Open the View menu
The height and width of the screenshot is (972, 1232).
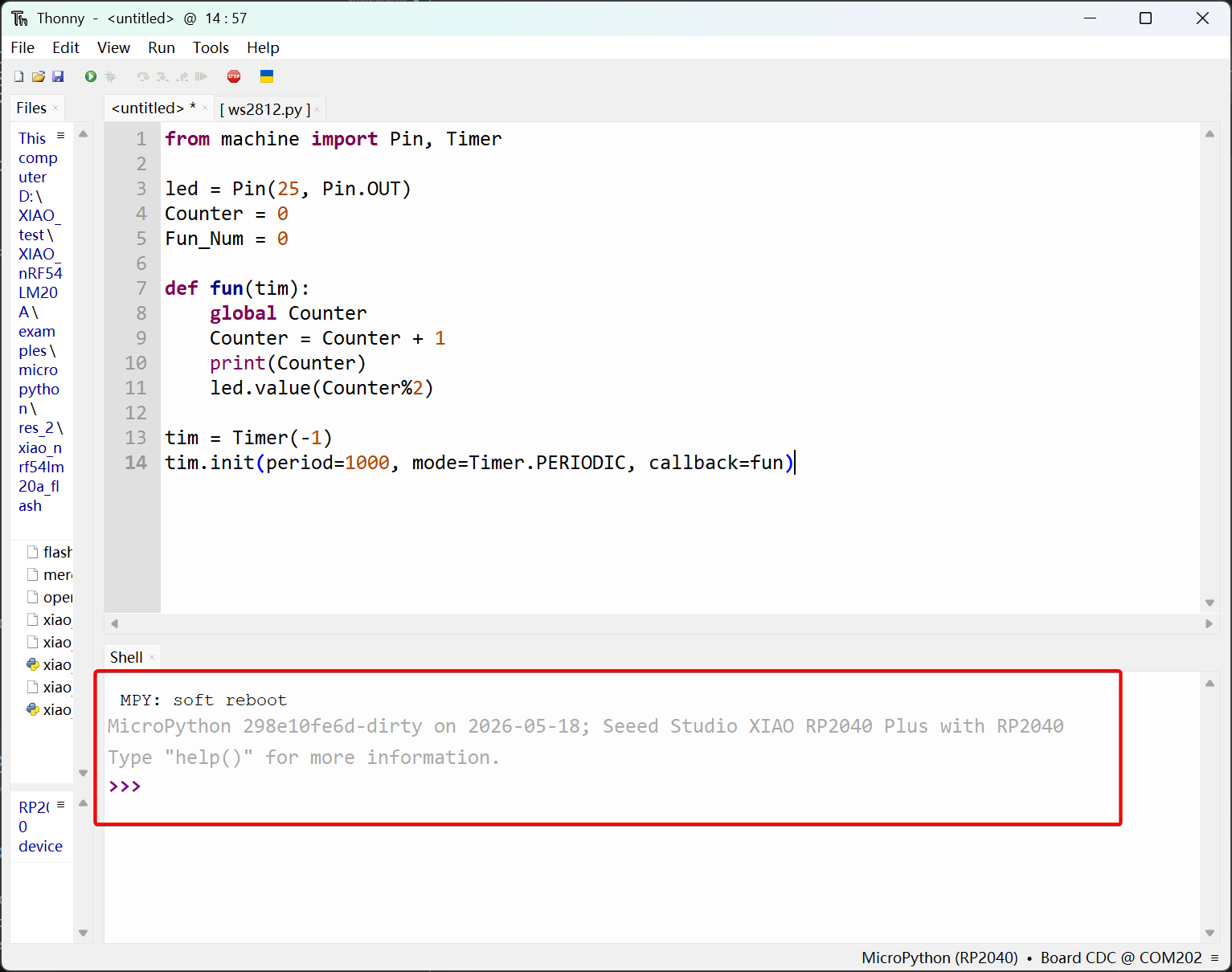click(x=113, y=47)
